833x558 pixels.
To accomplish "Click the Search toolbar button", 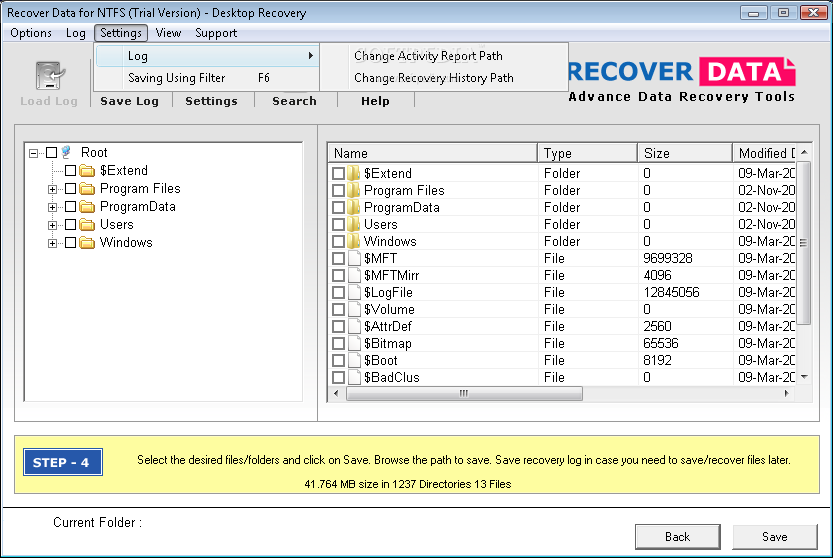I will pyautogui.click(x=294, y=101).
